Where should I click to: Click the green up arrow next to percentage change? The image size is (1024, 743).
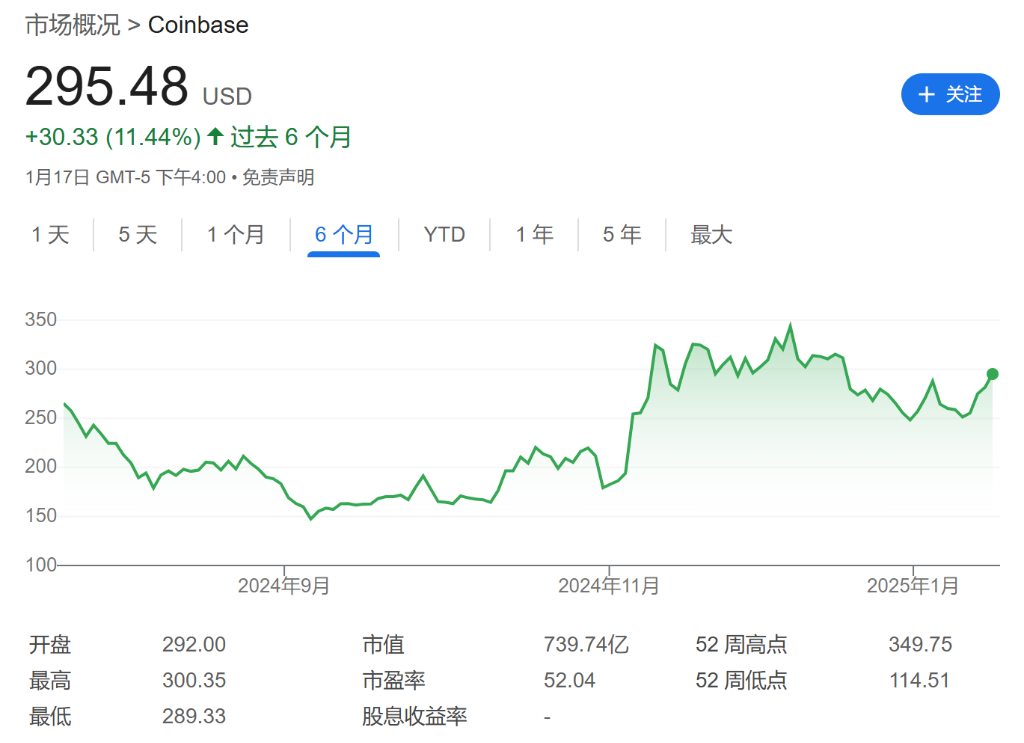214,136
